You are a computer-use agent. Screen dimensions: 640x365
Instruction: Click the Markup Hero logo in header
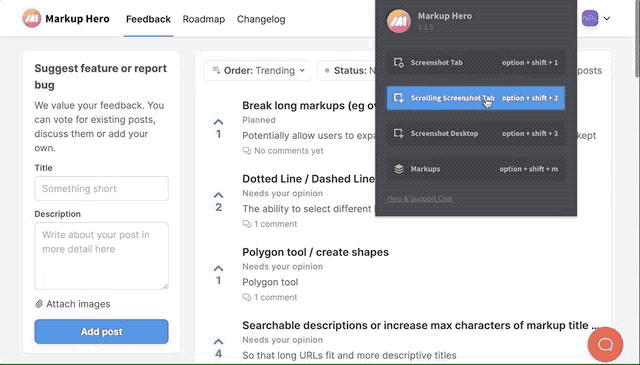[31, 19]
